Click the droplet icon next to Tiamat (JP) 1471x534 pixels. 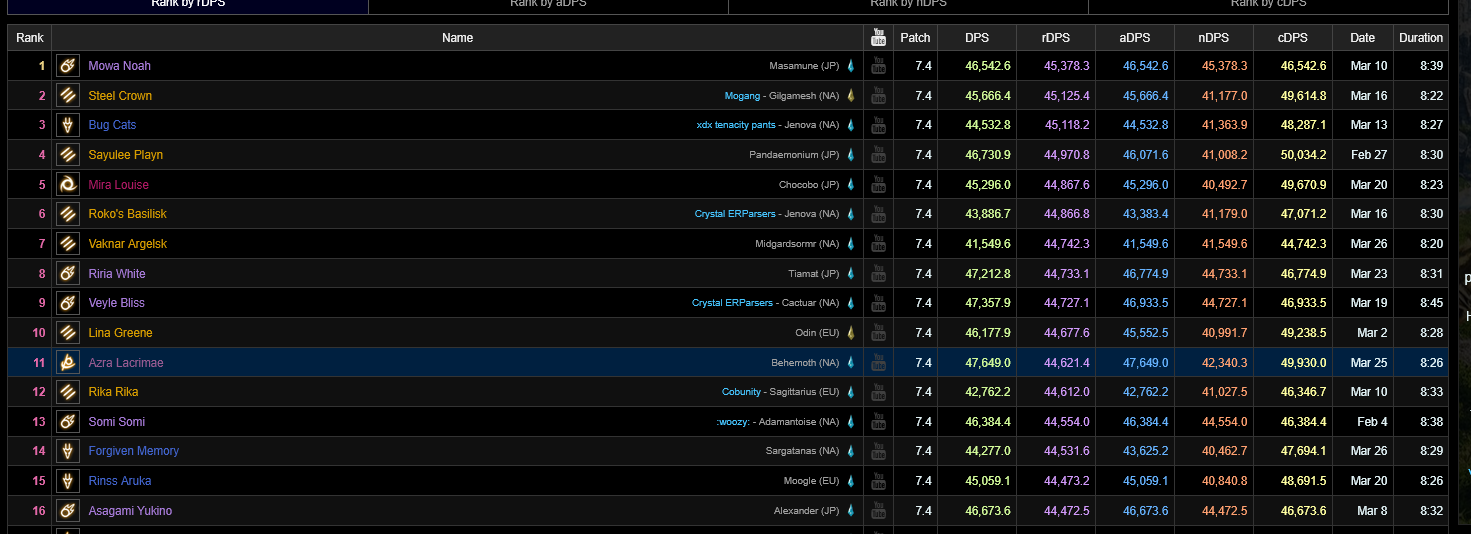(x=851, y=274)
